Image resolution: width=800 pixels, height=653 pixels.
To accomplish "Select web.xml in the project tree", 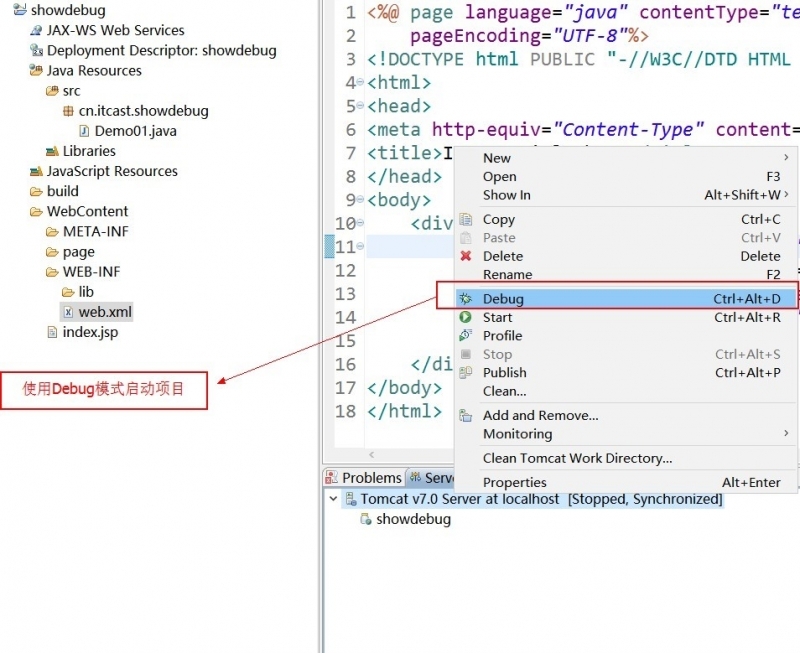I will [x=105, y=312].
